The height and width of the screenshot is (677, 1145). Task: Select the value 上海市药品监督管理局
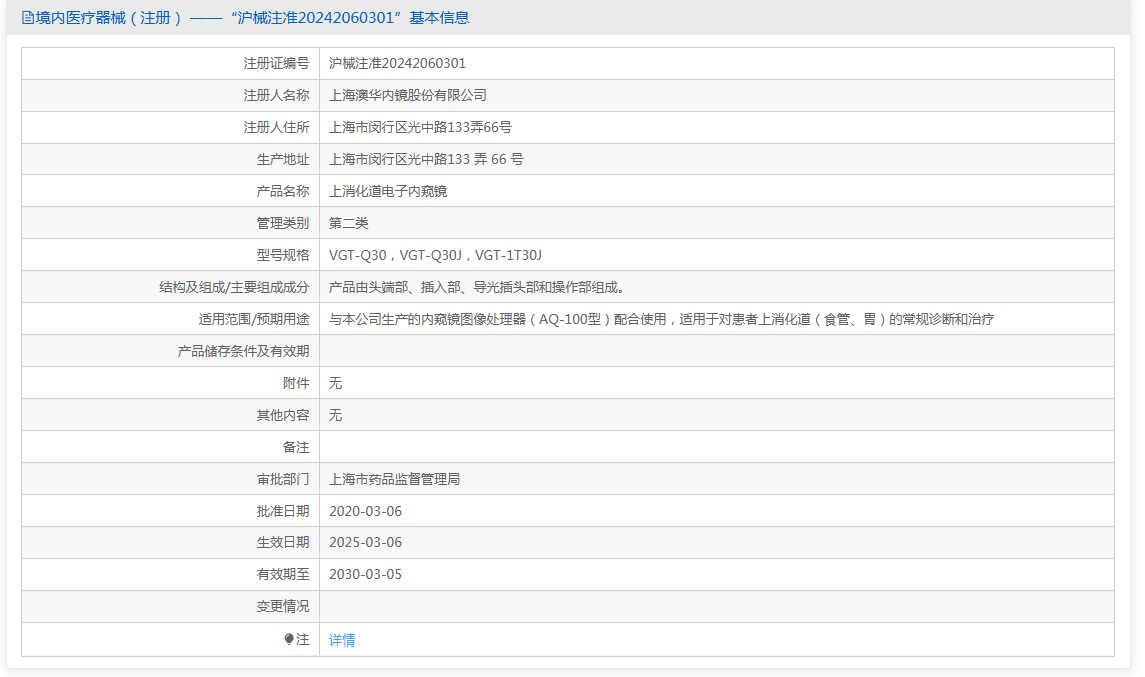394,479
